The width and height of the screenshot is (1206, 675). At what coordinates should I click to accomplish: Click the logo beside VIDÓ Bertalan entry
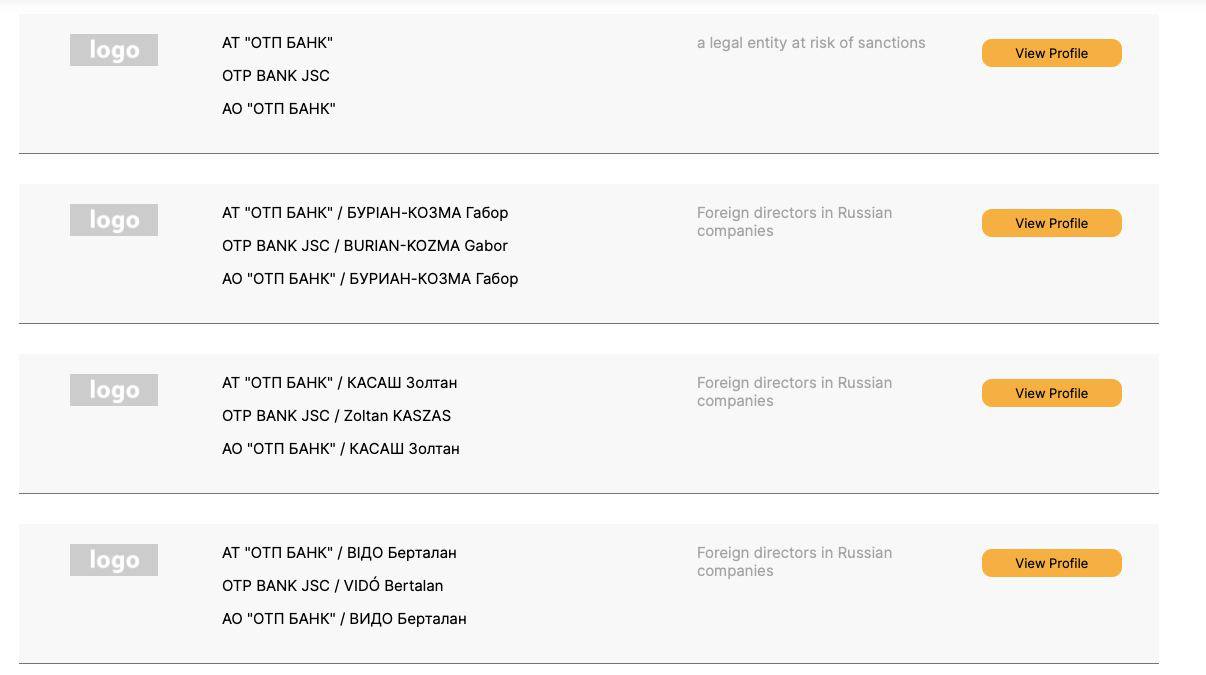coord(114,560)
